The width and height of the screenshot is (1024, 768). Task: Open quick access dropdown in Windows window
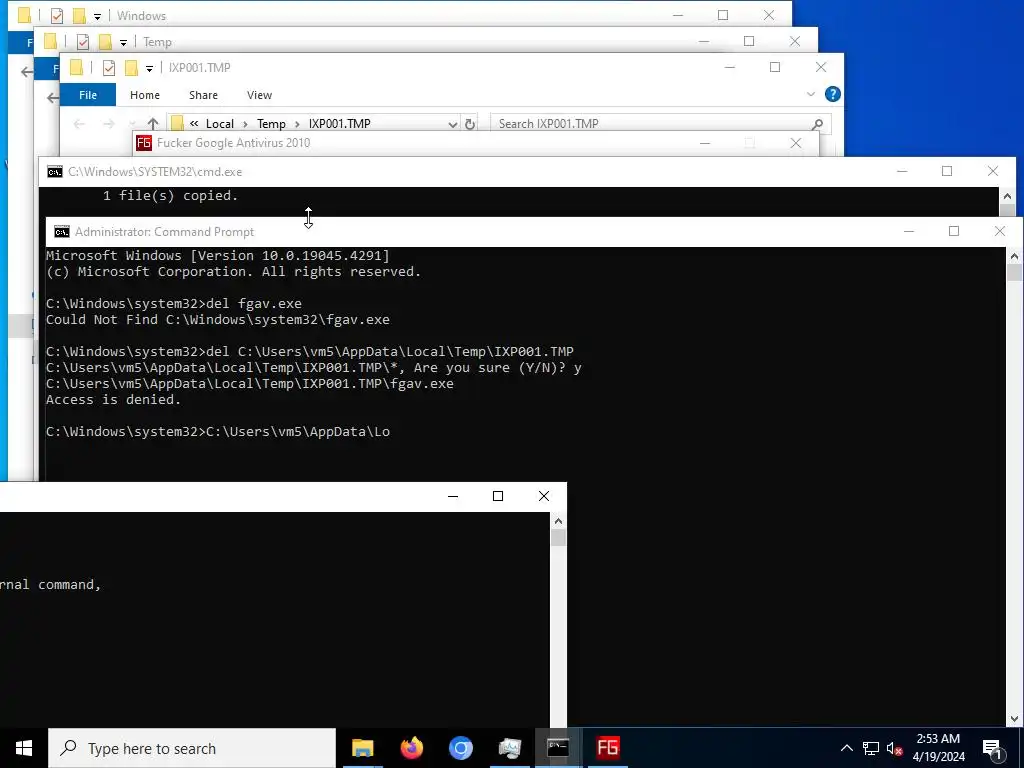(97, 16)
